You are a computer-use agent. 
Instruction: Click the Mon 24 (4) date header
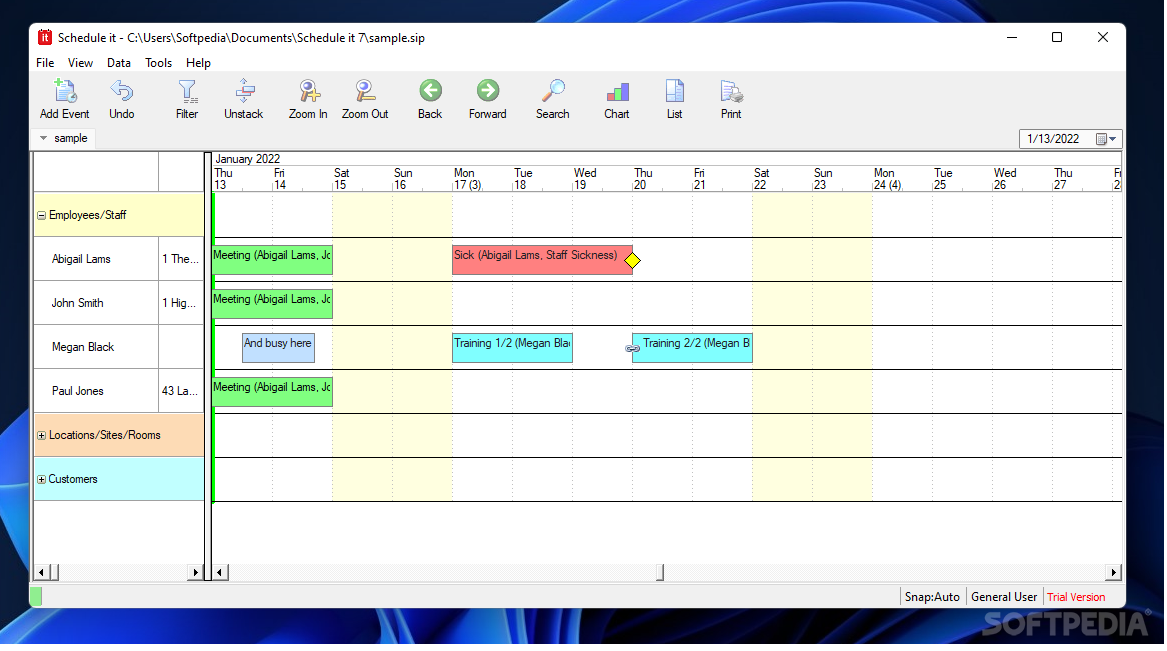[x=887, y=179]
